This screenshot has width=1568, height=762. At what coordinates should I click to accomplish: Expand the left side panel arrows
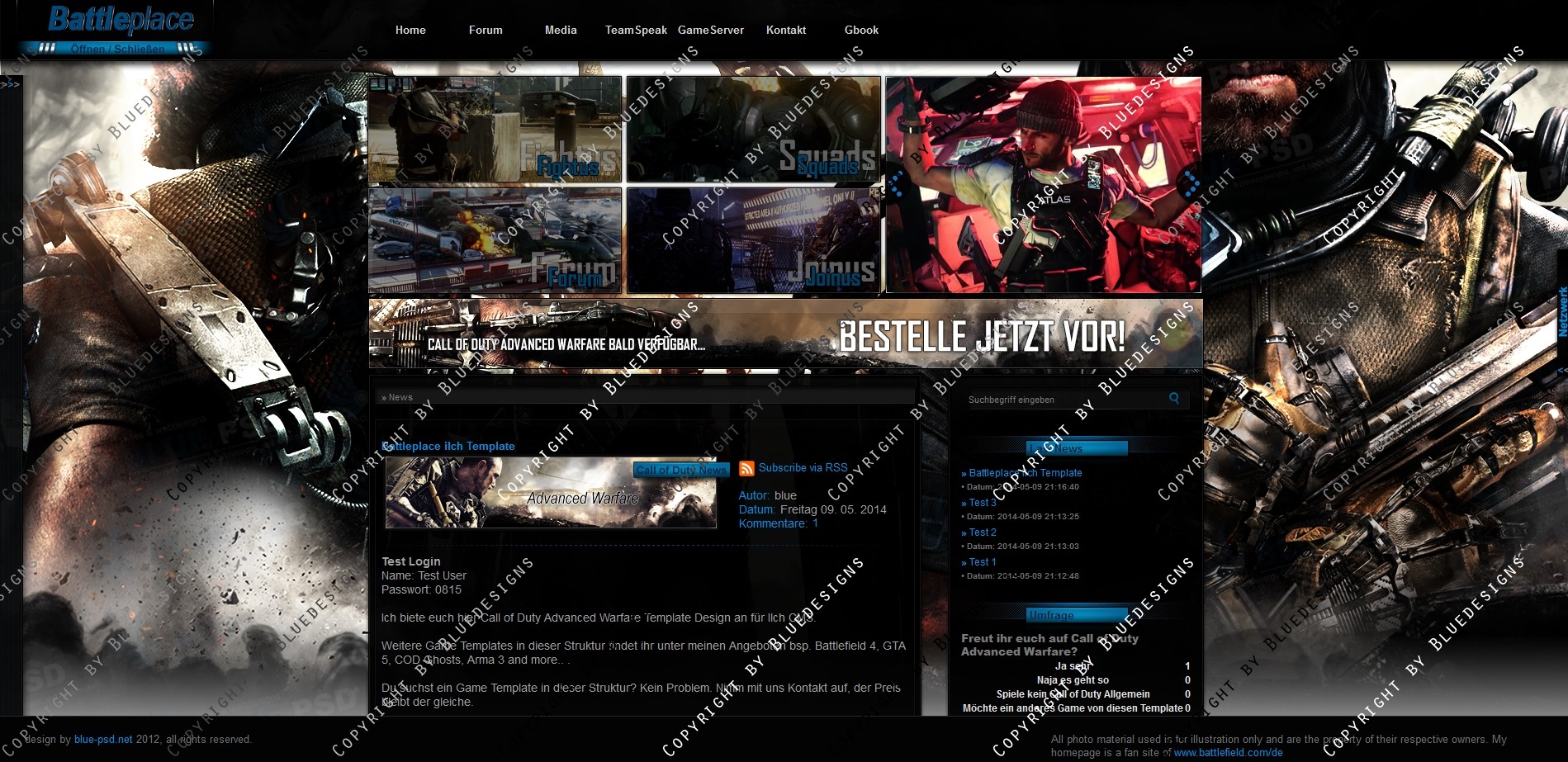[10, 84]
